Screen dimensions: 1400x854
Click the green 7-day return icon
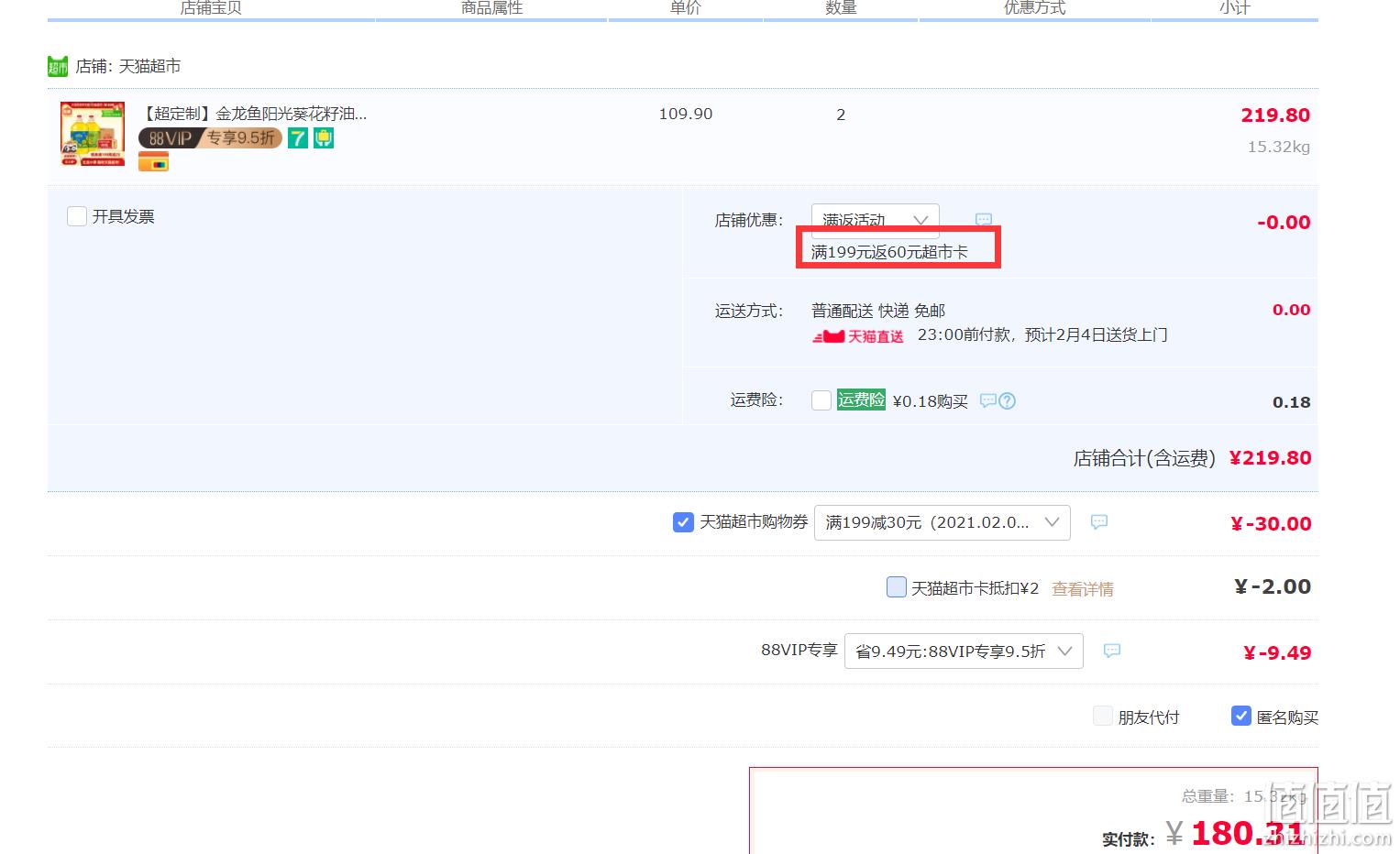298,138
